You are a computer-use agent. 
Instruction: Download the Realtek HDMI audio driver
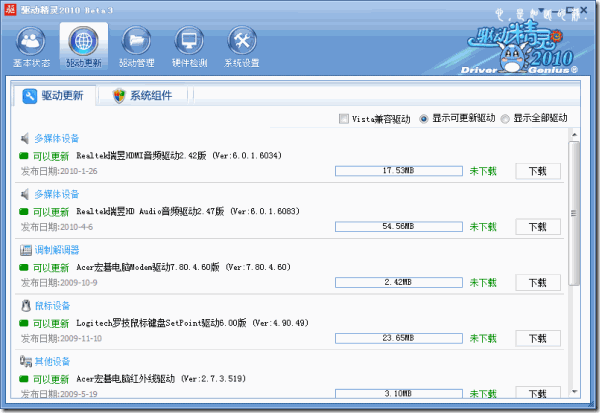pyautogui.click(x=538, y=171)
